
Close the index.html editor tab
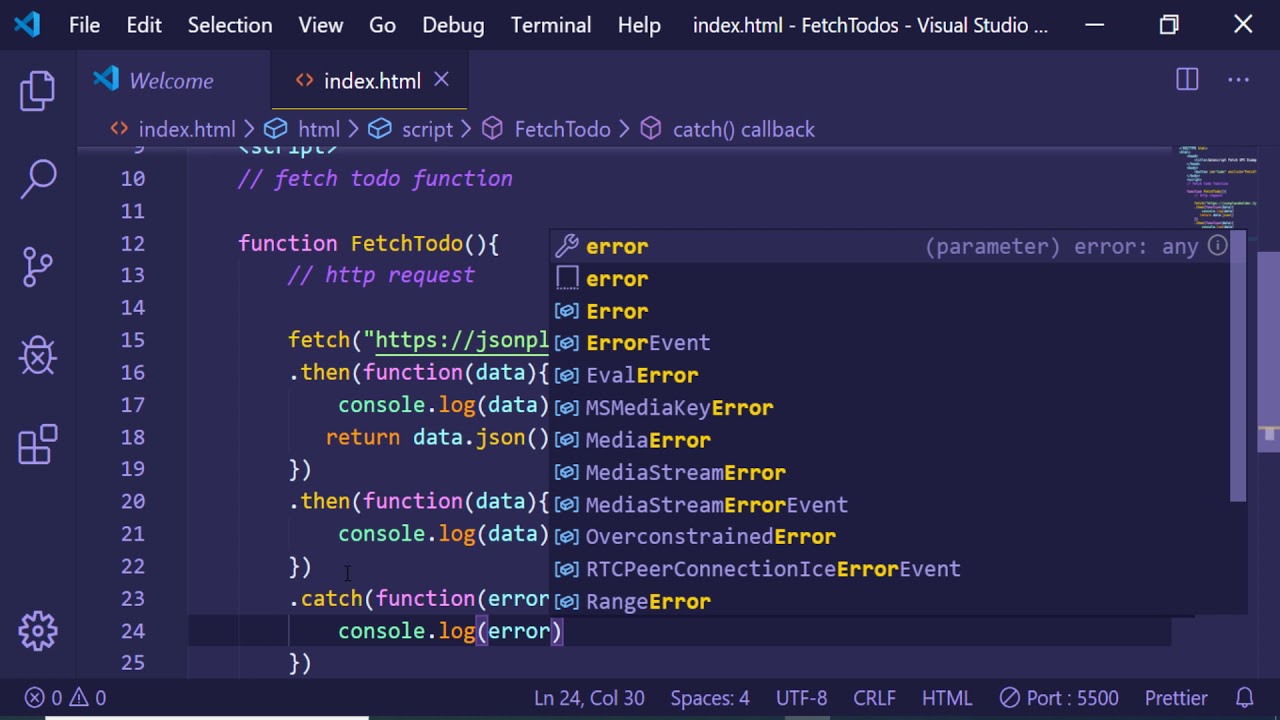tap(441, 80)
